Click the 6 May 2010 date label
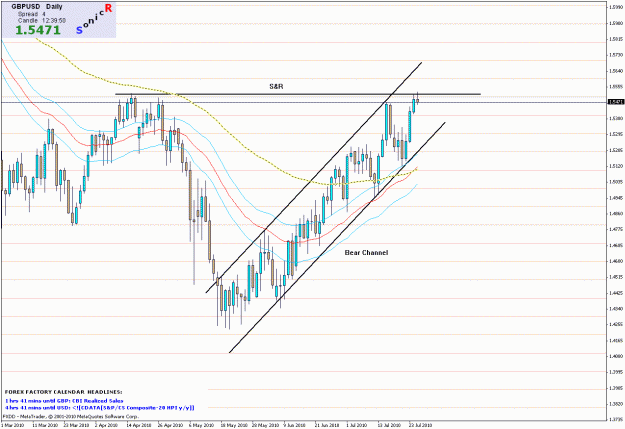The image size is (625, 429). 201,425
